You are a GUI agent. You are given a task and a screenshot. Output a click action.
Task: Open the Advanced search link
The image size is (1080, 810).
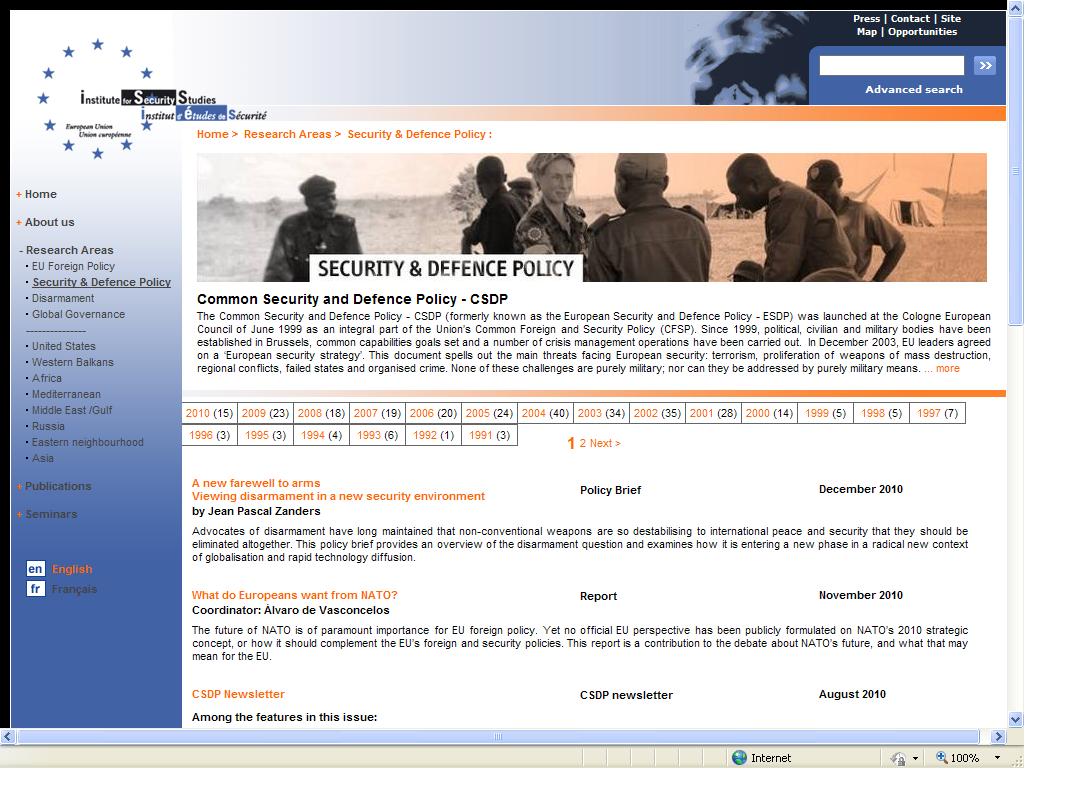coord(913,90)
